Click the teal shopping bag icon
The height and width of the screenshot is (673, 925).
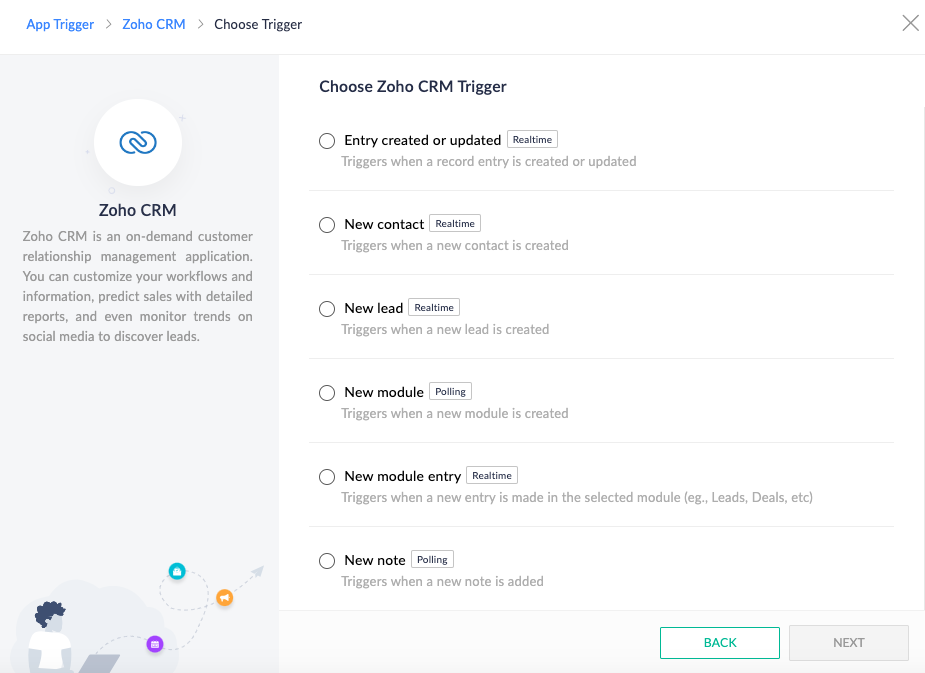click(177, 571)
